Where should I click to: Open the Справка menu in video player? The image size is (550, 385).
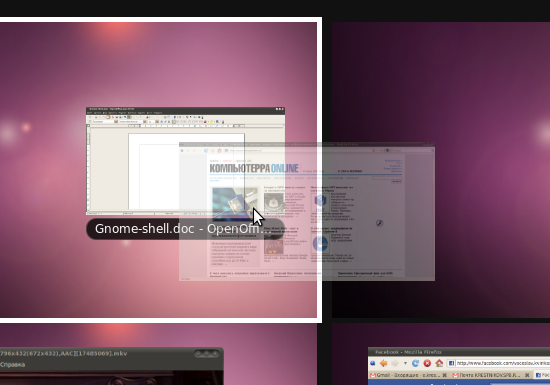tap(12, 365)
